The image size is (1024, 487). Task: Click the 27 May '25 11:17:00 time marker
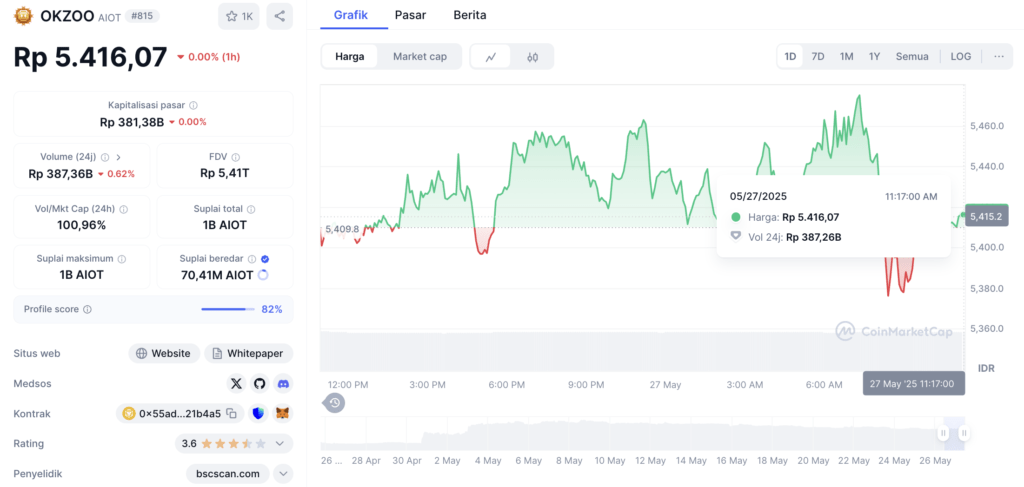pos(914,383)
